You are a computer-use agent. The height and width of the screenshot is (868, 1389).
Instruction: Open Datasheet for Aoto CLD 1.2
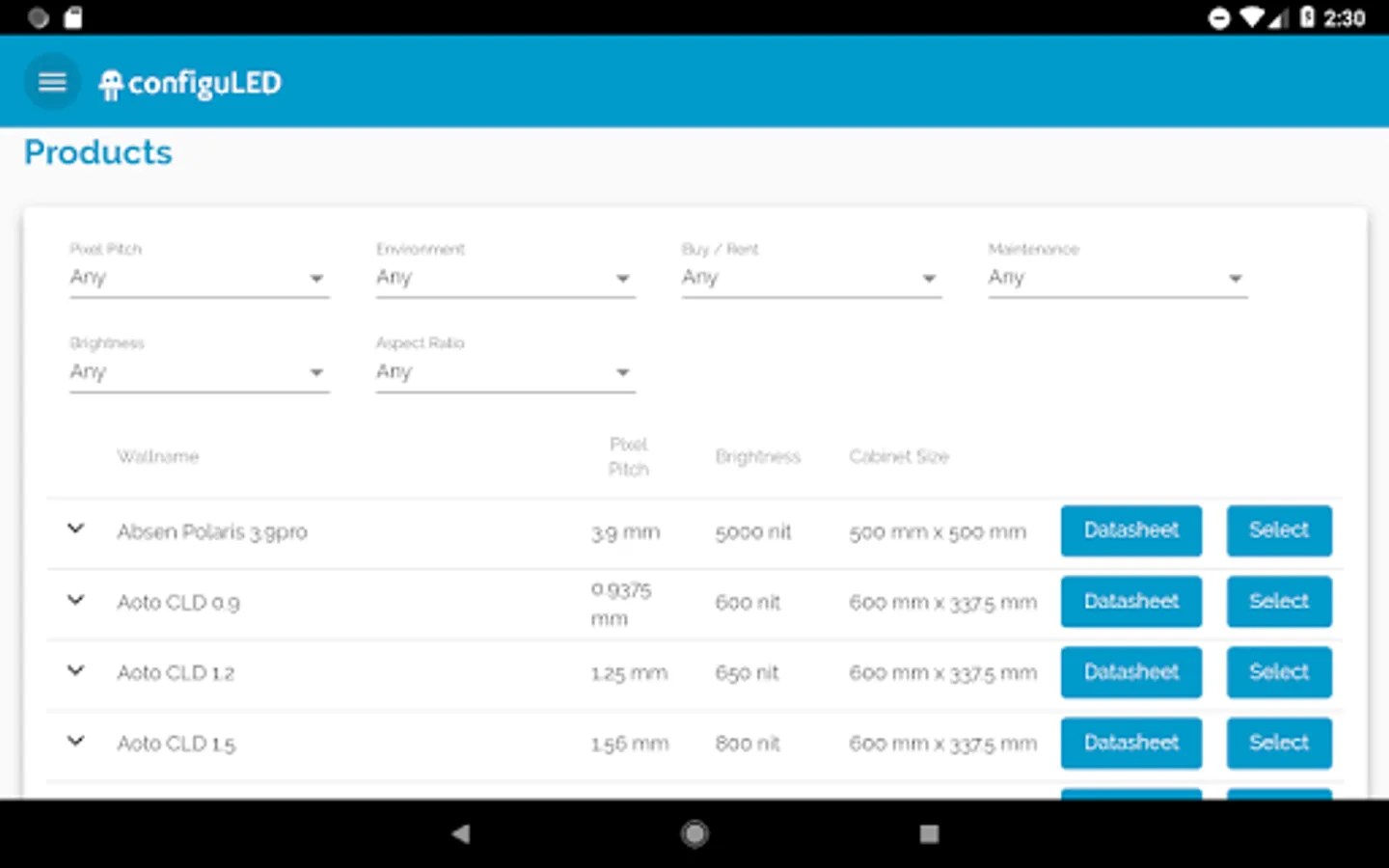point(1131,672)
